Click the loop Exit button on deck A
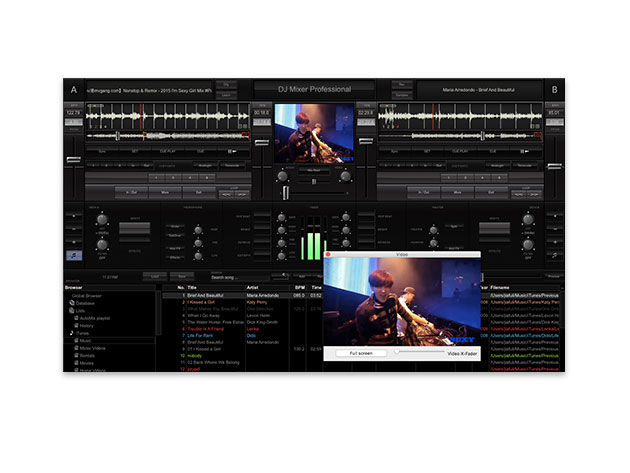This screenshot has width=630, height=473. (x=199, y=192)
